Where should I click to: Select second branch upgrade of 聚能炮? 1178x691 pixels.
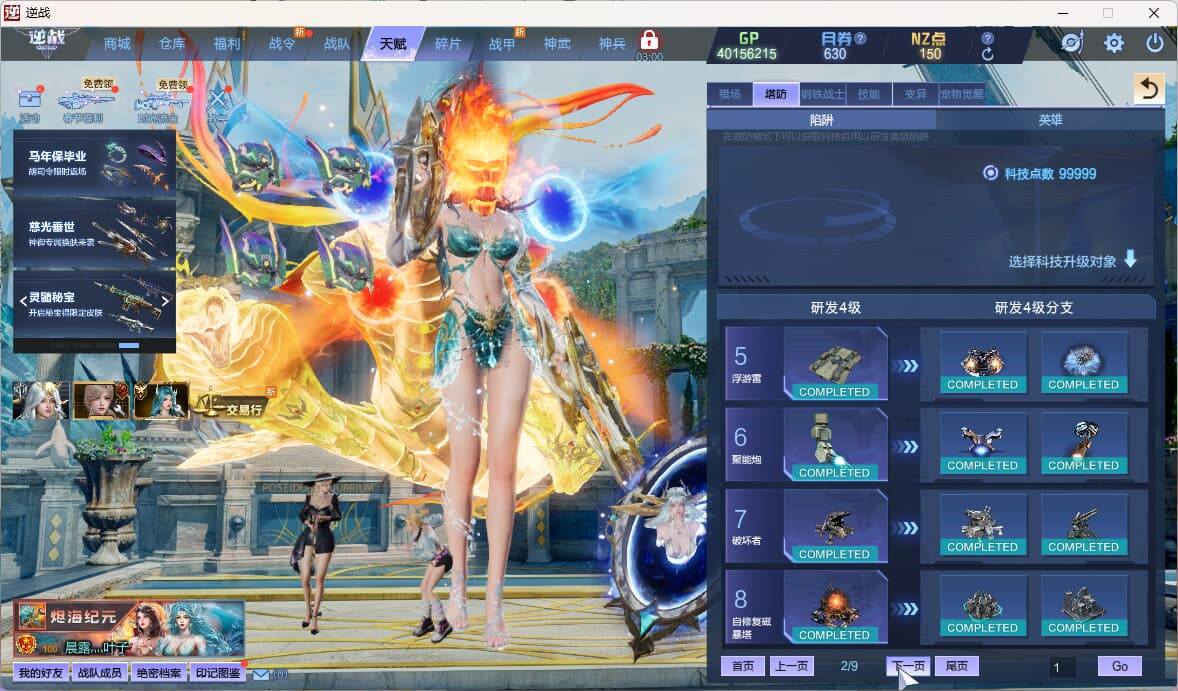1083,443
